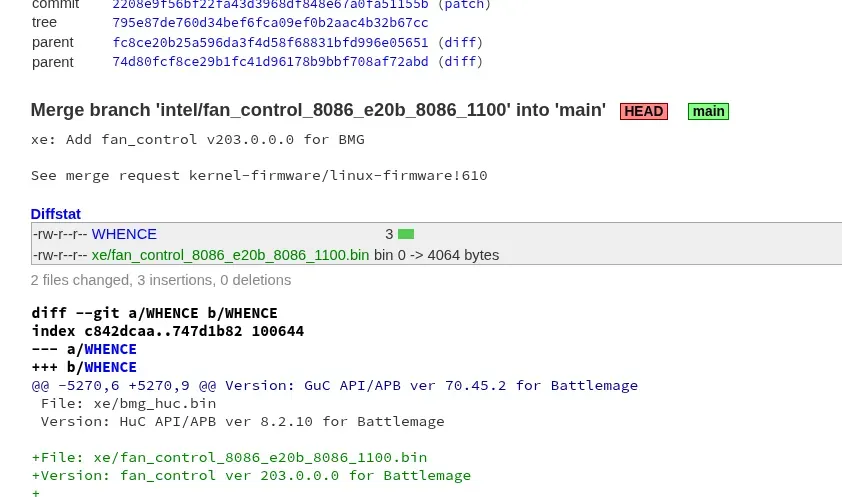The width and height of the screenshot is (842, 497).
Task: Click green insertion bar next to WHENCE
Action: coord(406,234)
